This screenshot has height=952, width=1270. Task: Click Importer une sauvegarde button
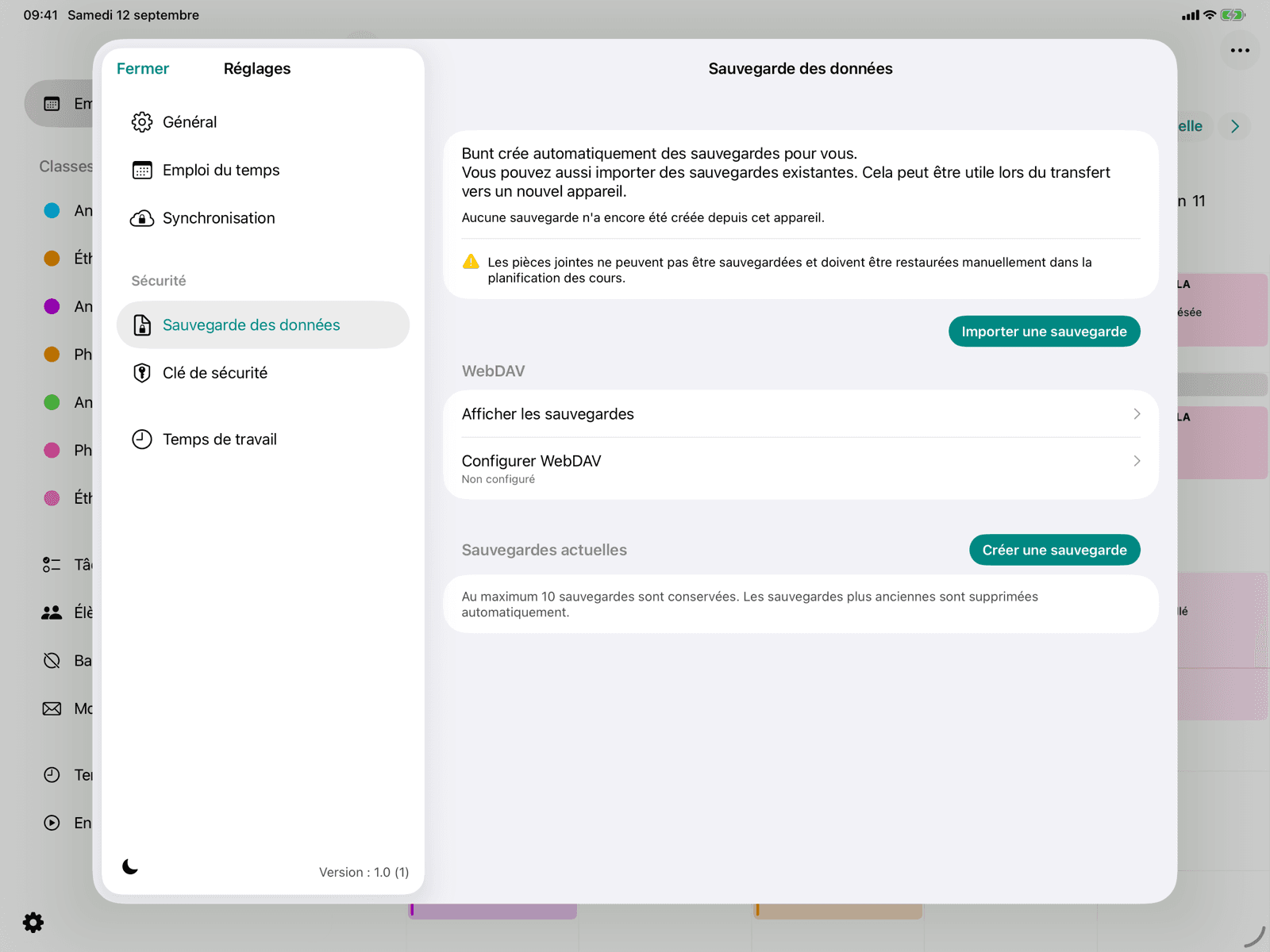(x=1044, y=332)
